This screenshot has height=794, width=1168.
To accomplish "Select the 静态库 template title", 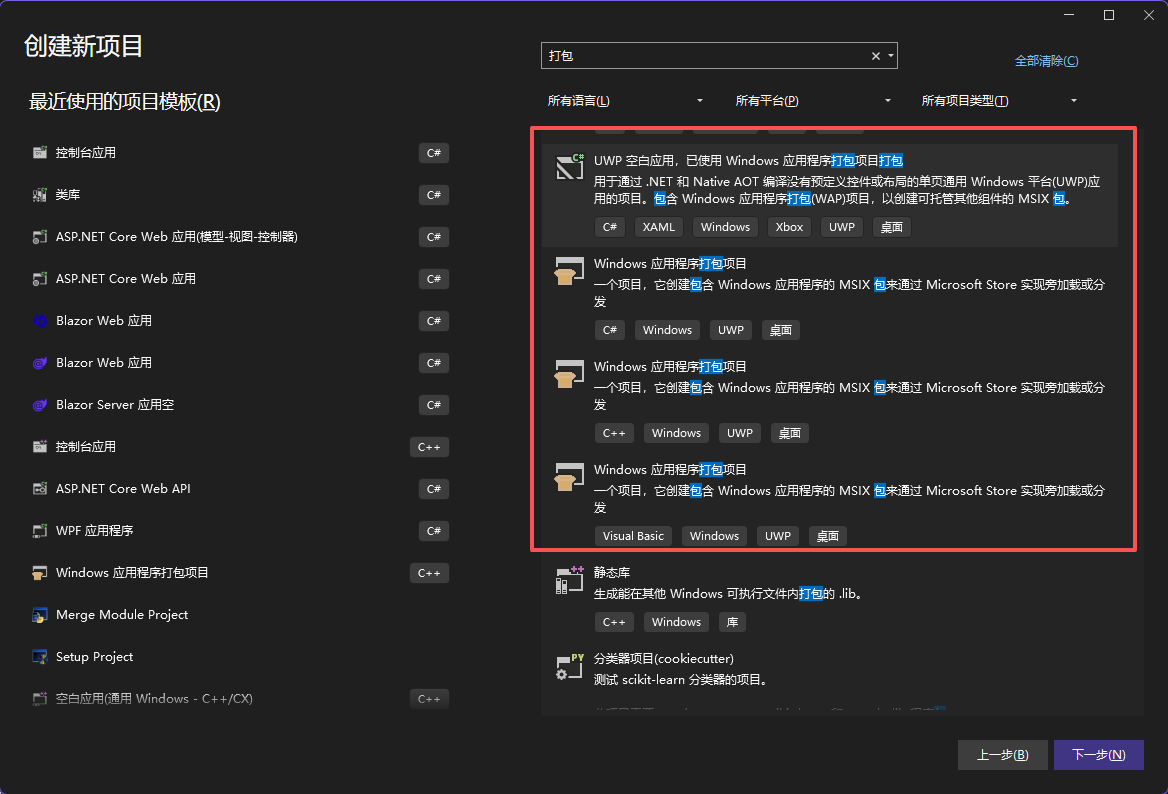I will (x=612, y=572).
